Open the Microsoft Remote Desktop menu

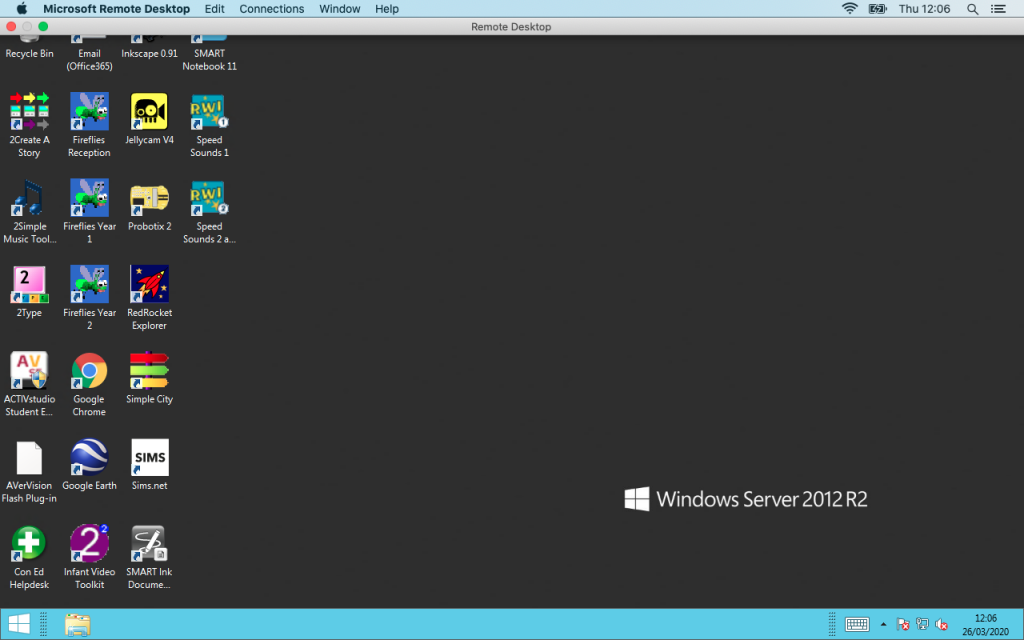(x=116, y=8)
